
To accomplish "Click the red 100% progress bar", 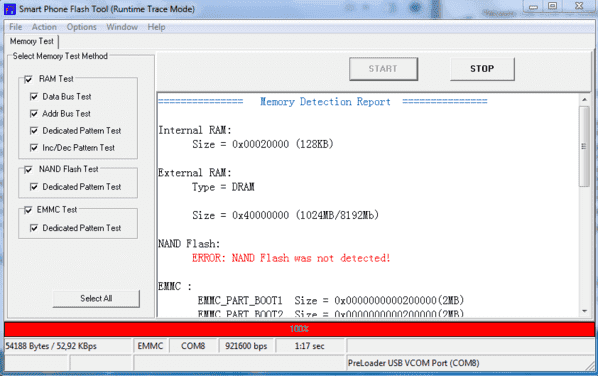I will tap(299, 329).
